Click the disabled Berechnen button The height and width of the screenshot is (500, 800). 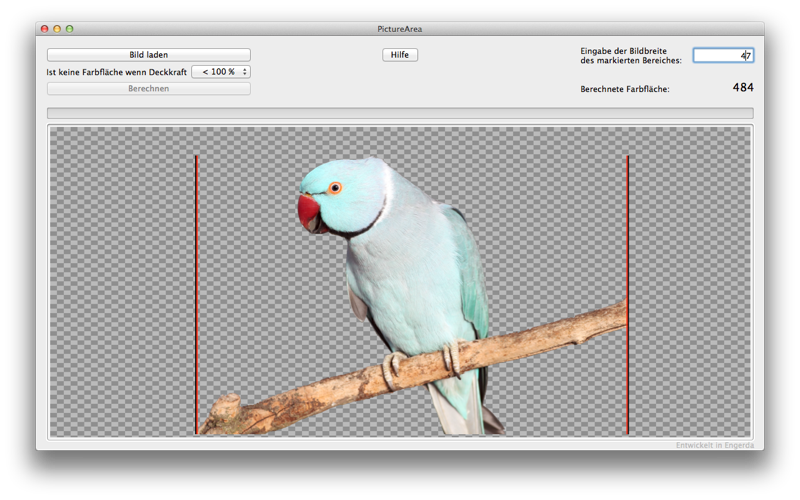pos(148,88)
